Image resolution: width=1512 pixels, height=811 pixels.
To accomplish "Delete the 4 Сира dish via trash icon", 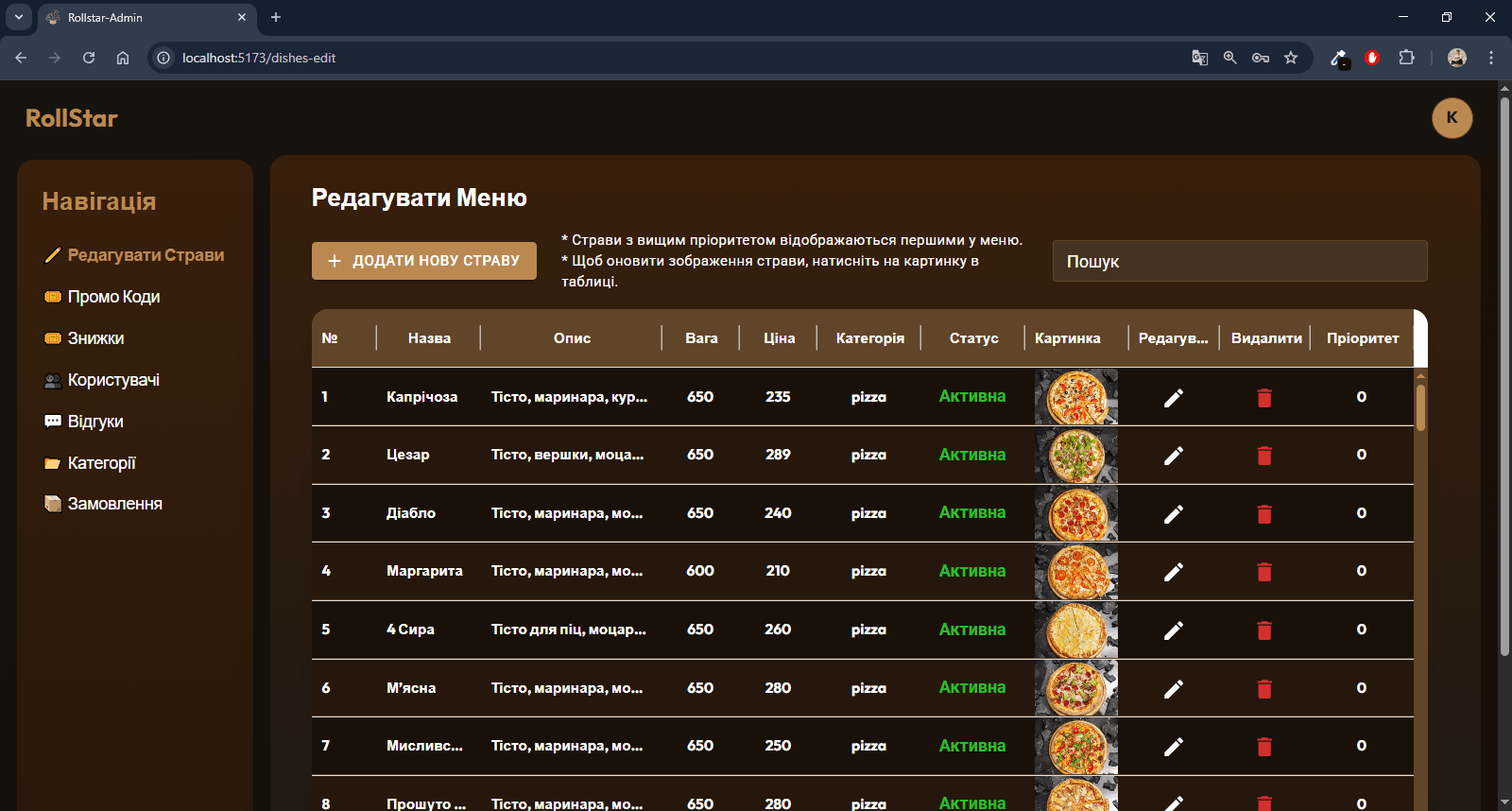I will (1264, 630).
